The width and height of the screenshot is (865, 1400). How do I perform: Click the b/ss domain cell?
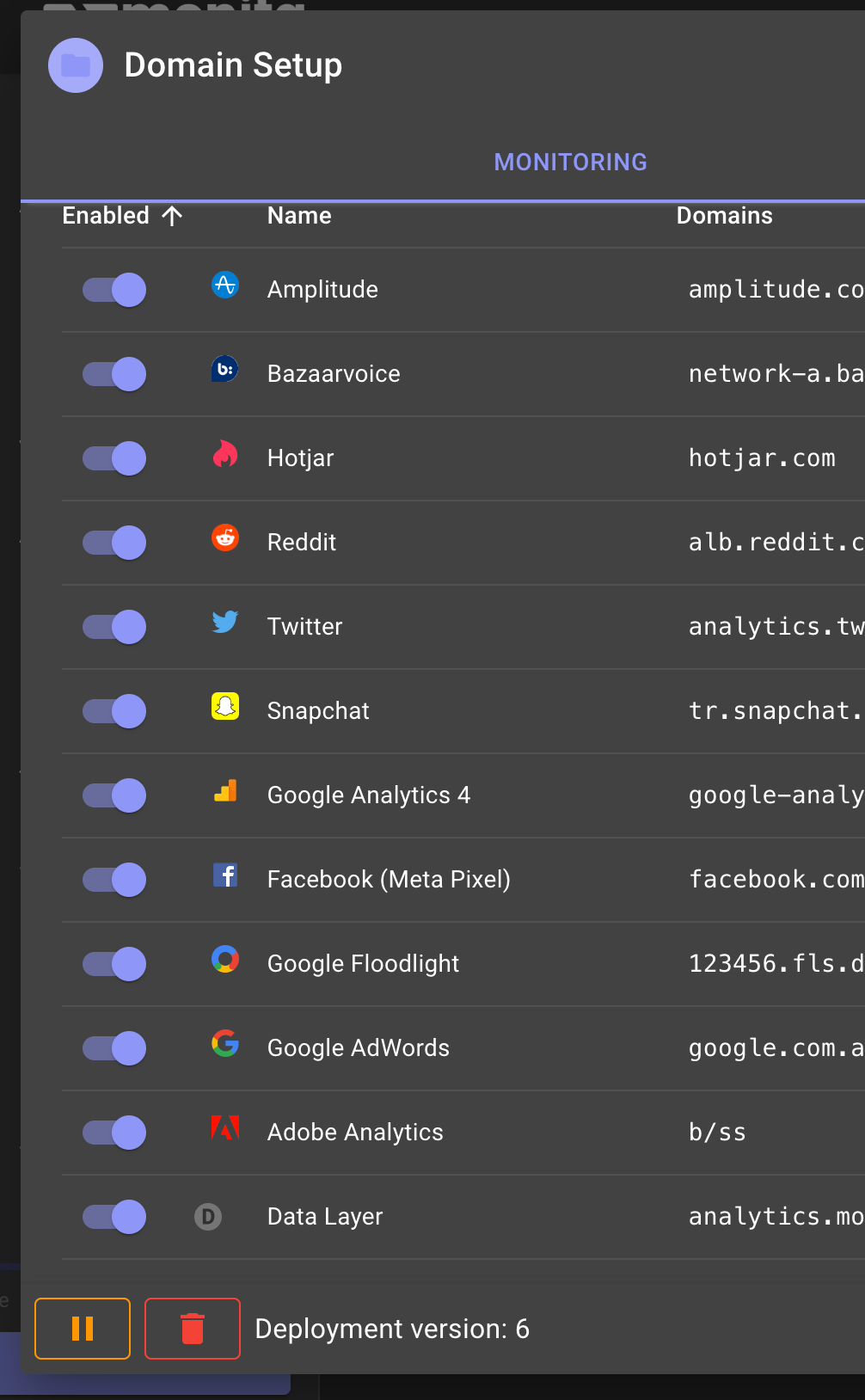717,1133
